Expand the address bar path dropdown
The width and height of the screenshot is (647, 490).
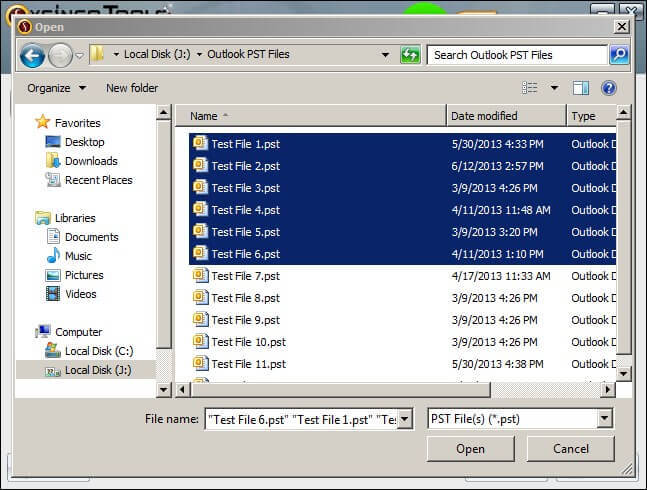tap(385, 55)
